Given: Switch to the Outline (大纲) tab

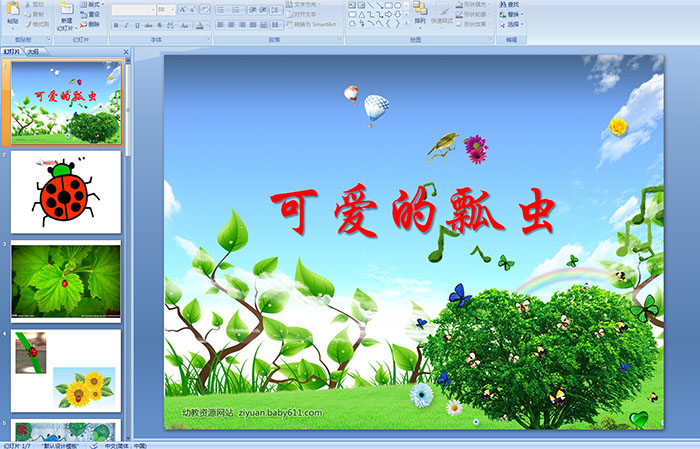Looking at the screenshot, I should click(34, 51).
